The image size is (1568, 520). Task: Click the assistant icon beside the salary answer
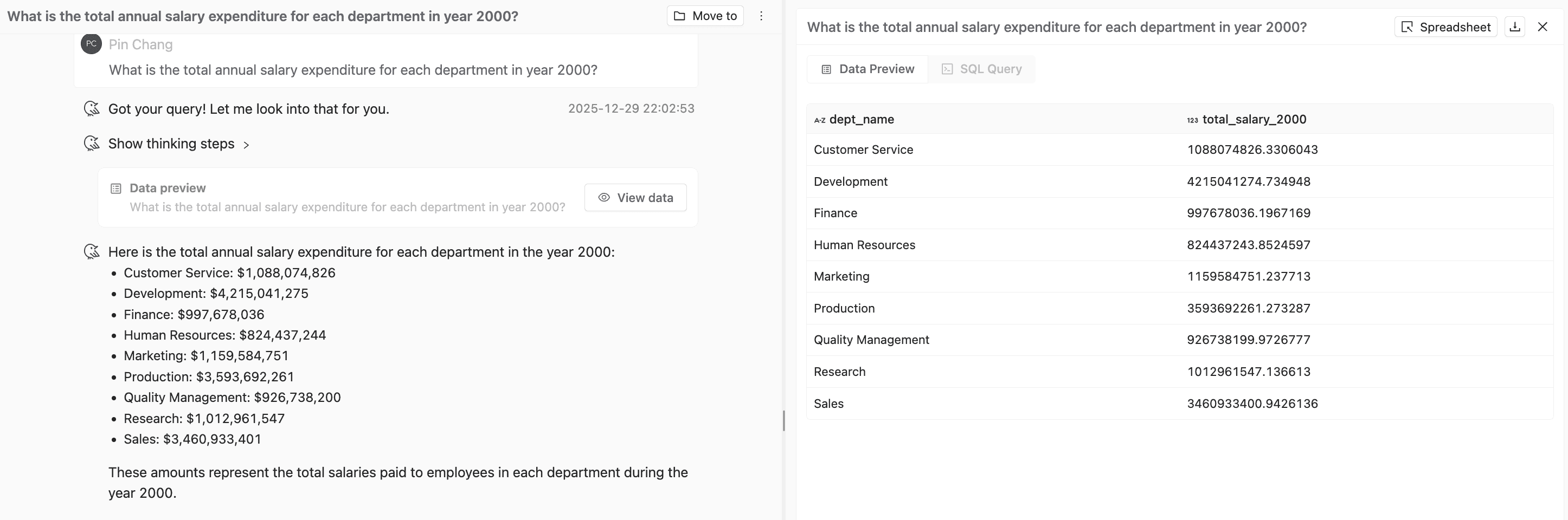pyautogui.click(x=91, y=252)
